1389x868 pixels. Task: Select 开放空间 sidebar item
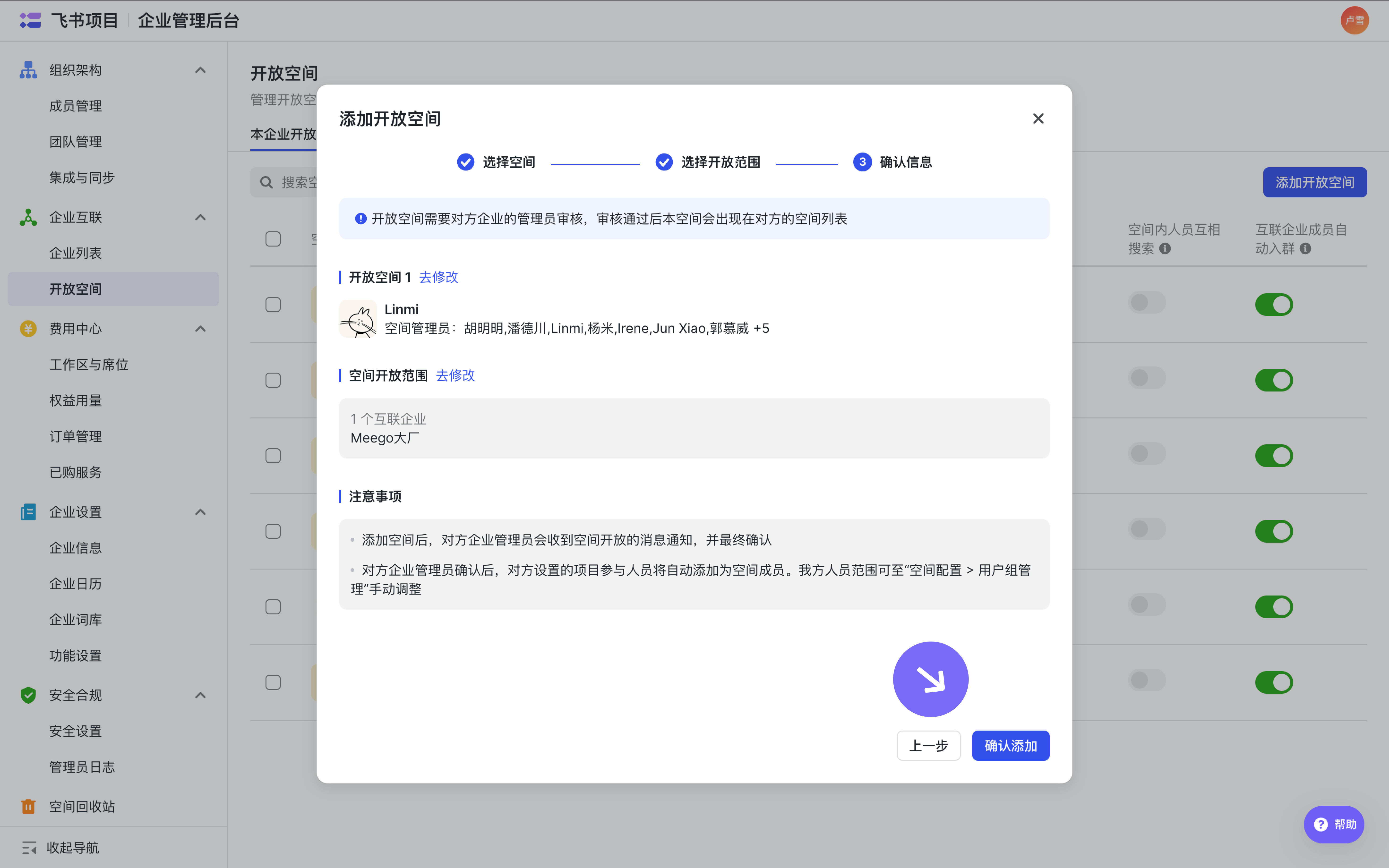(113, 289)
